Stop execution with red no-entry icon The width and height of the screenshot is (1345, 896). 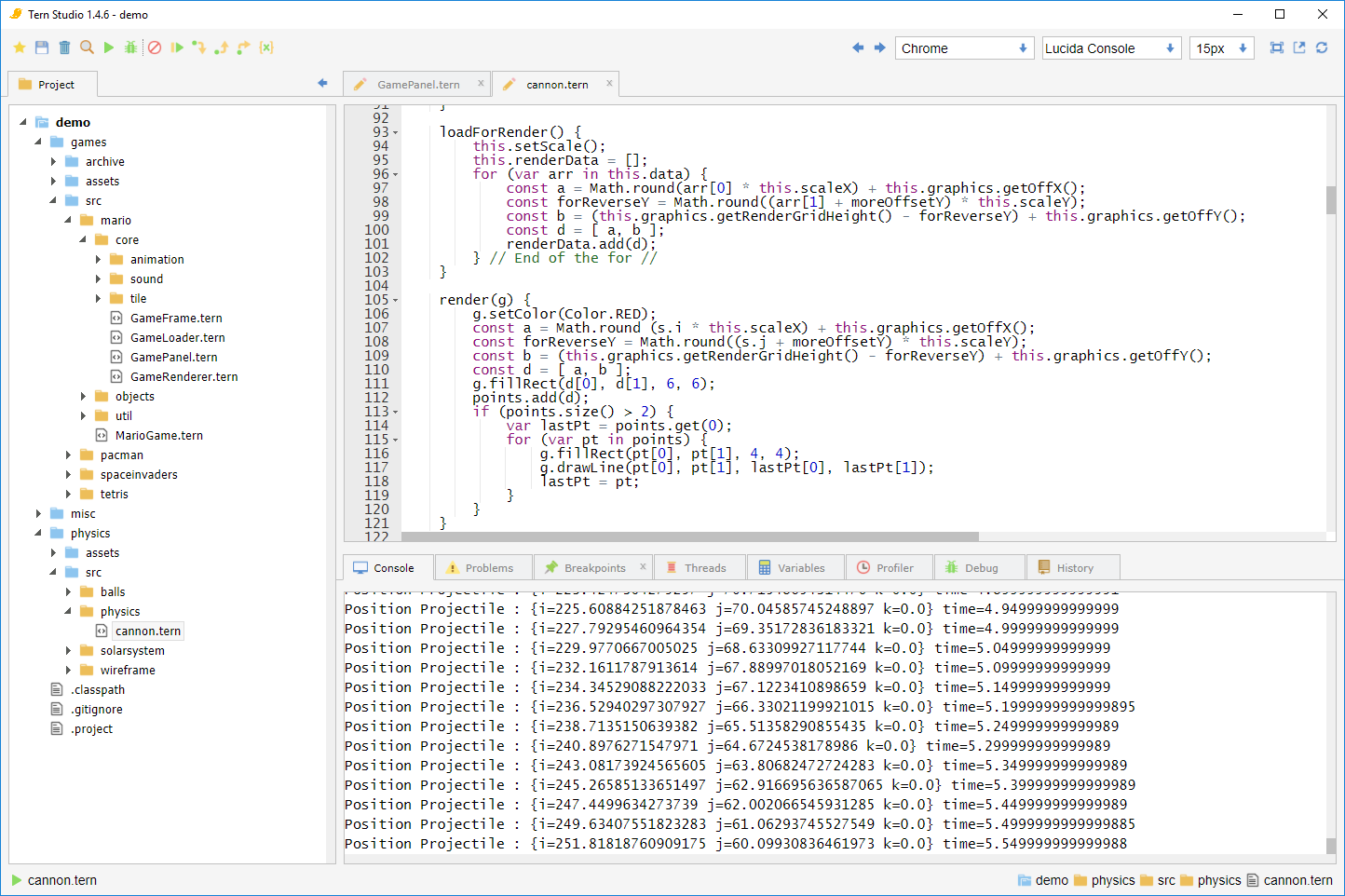click(155, 48)
